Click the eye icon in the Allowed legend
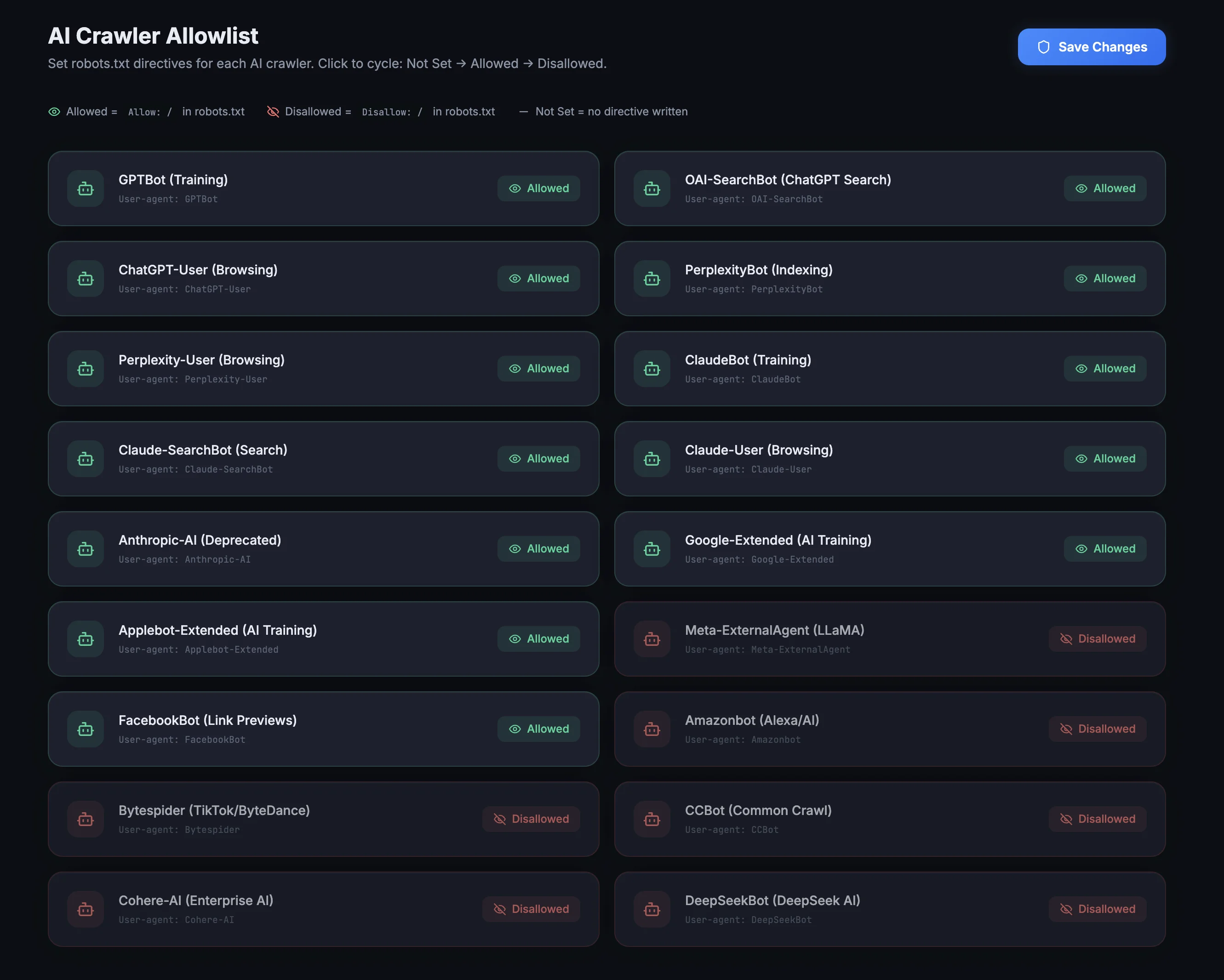Image resolution: width=1224 pixels, height=980 pixels. (x=55, y=112)
